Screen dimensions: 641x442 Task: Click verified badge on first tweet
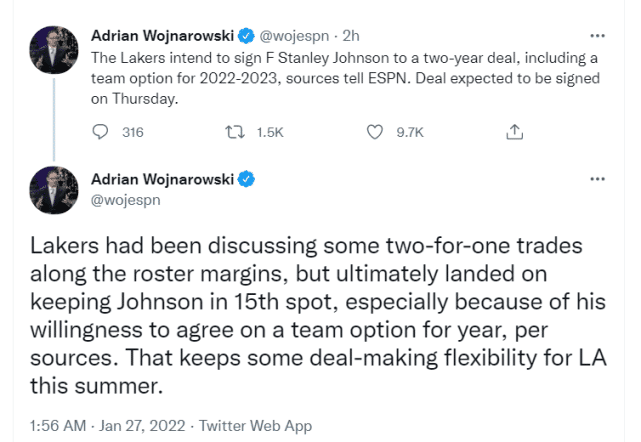point(249,36)
